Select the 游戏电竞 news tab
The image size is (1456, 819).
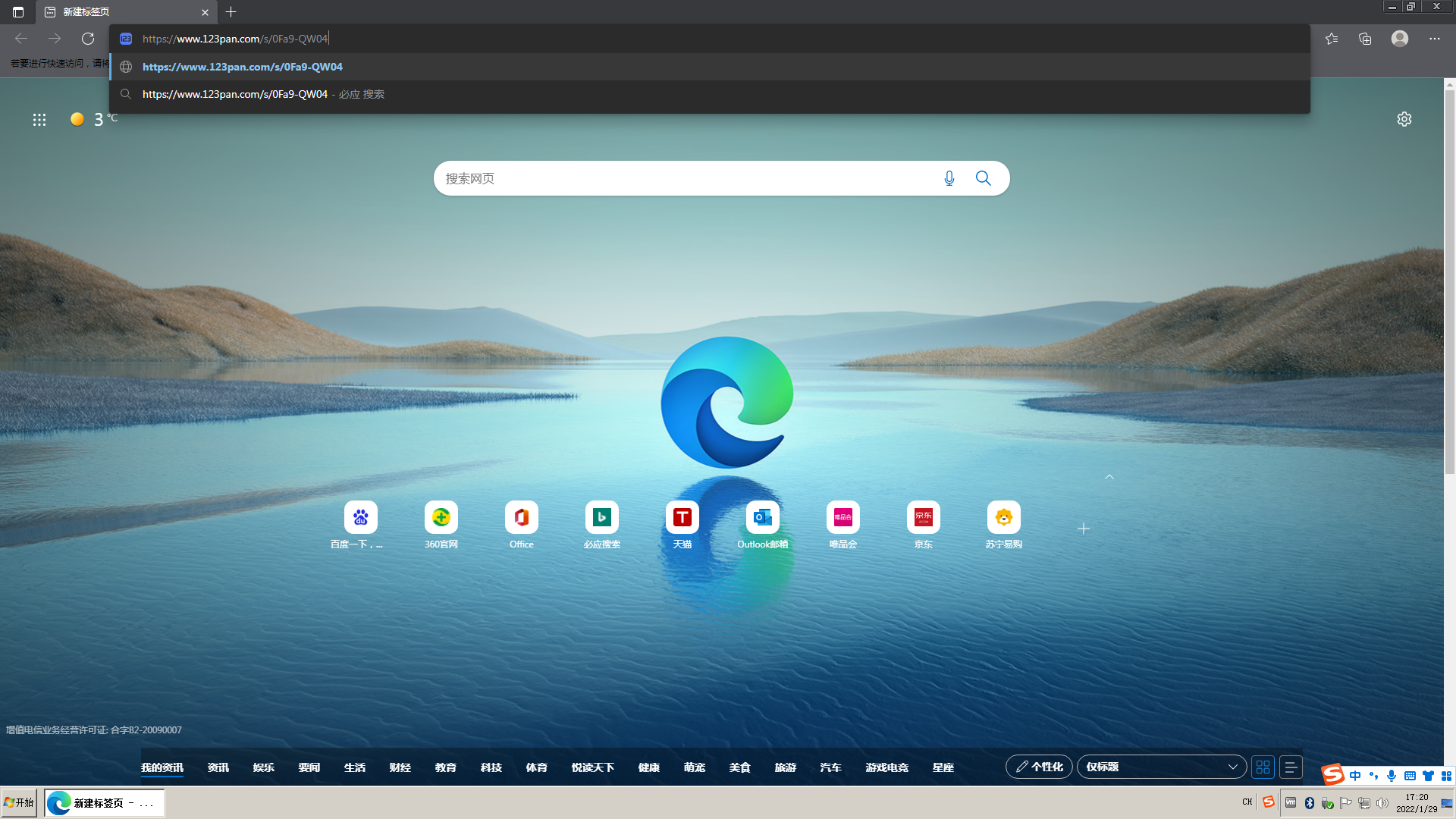pyautogui.click(x=887, y=767)
